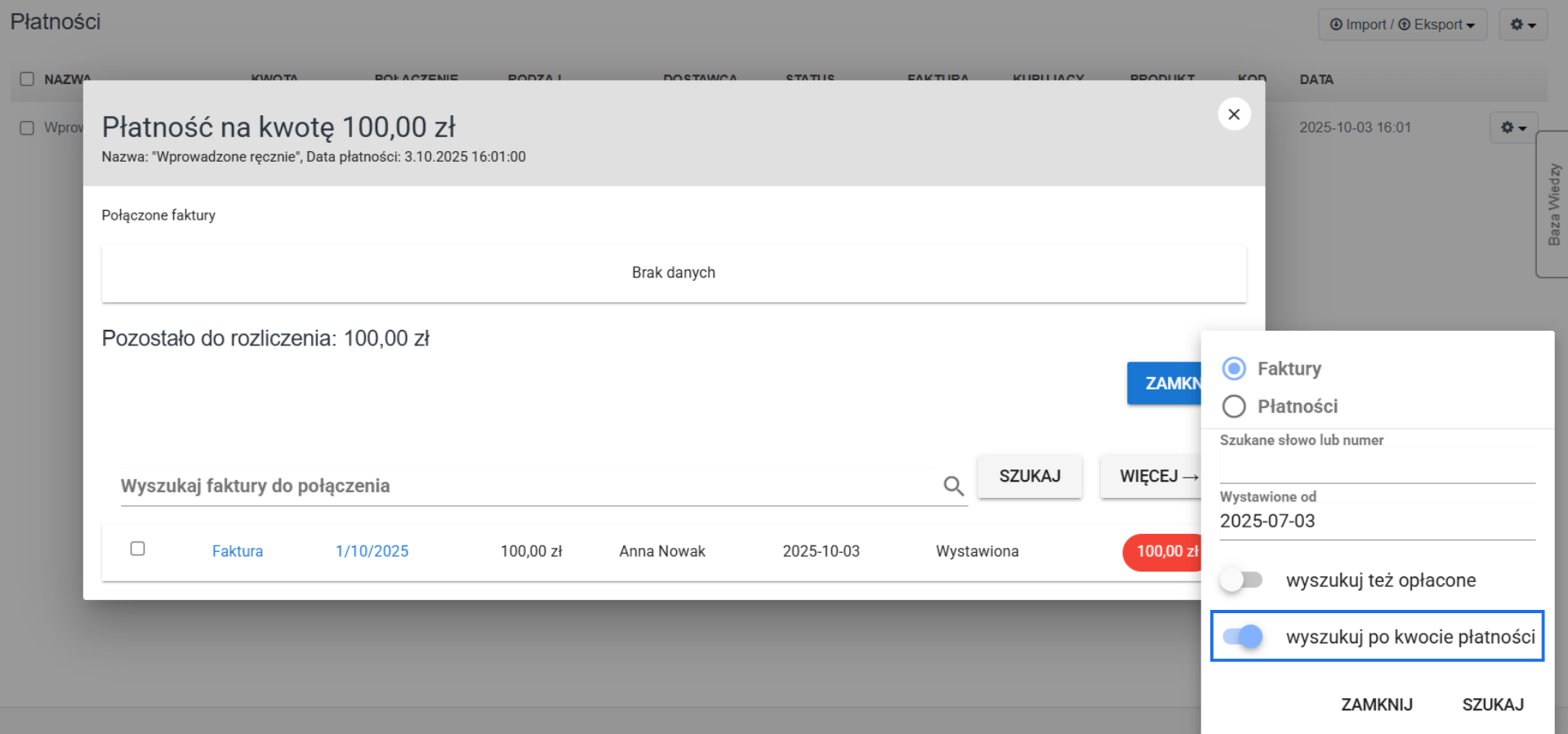This screenshot has height=734, width=1568.
Task: Toggle 'wyszukuj po kwocie płatności' switch
Action: pyautogui.click(x=1243, y=637)
